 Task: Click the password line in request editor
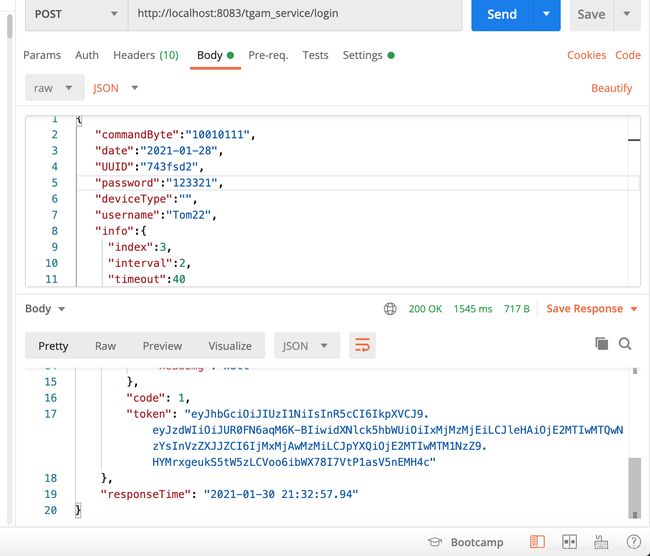[159, 183]
